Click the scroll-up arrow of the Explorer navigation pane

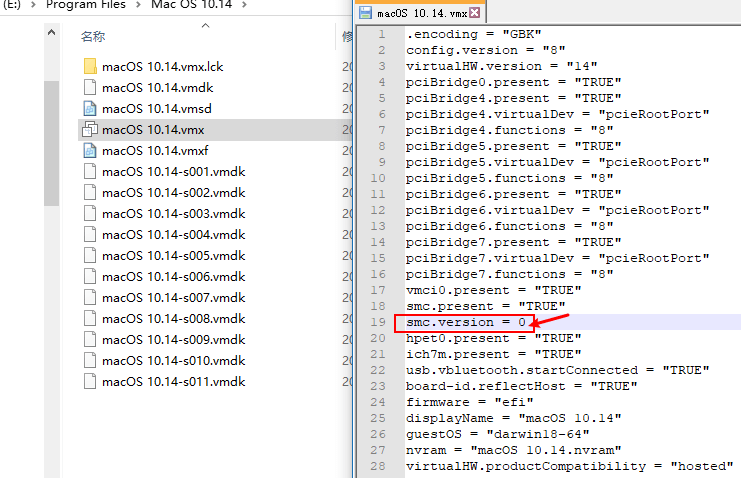click(x=52, y=33)
